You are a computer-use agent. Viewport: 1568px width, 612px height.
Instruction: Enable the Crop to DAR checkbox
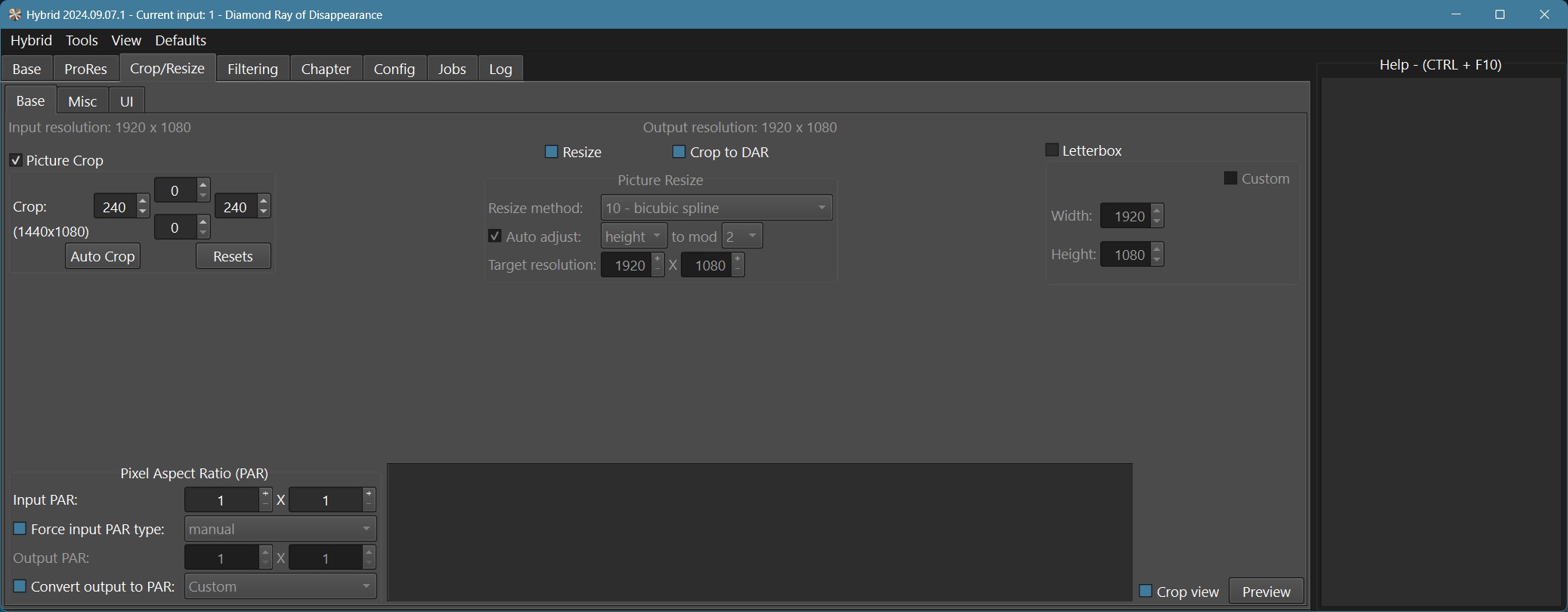click(x=679, y=152)
